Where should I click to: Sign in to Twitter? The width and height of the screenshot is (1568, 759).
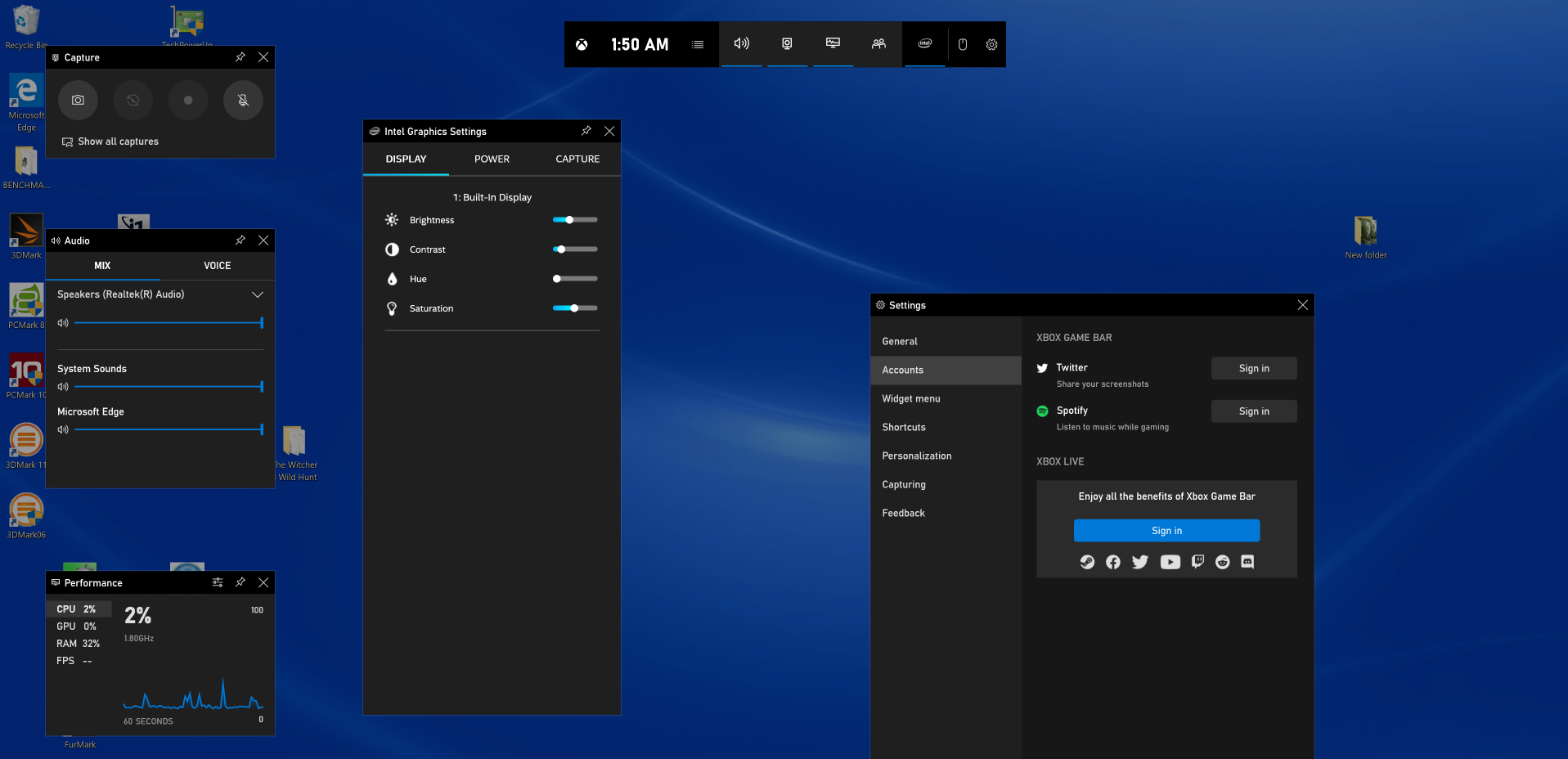tap(1254, 368)
